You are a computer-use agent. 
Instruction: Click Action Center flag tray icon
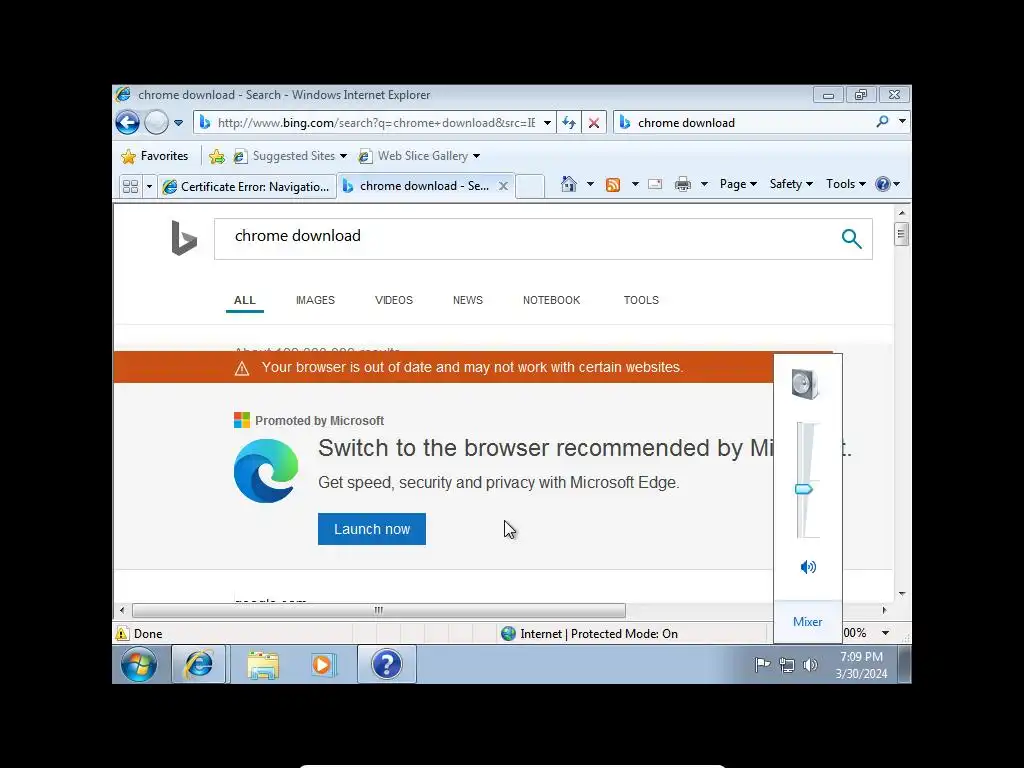(x=762, y=665)
